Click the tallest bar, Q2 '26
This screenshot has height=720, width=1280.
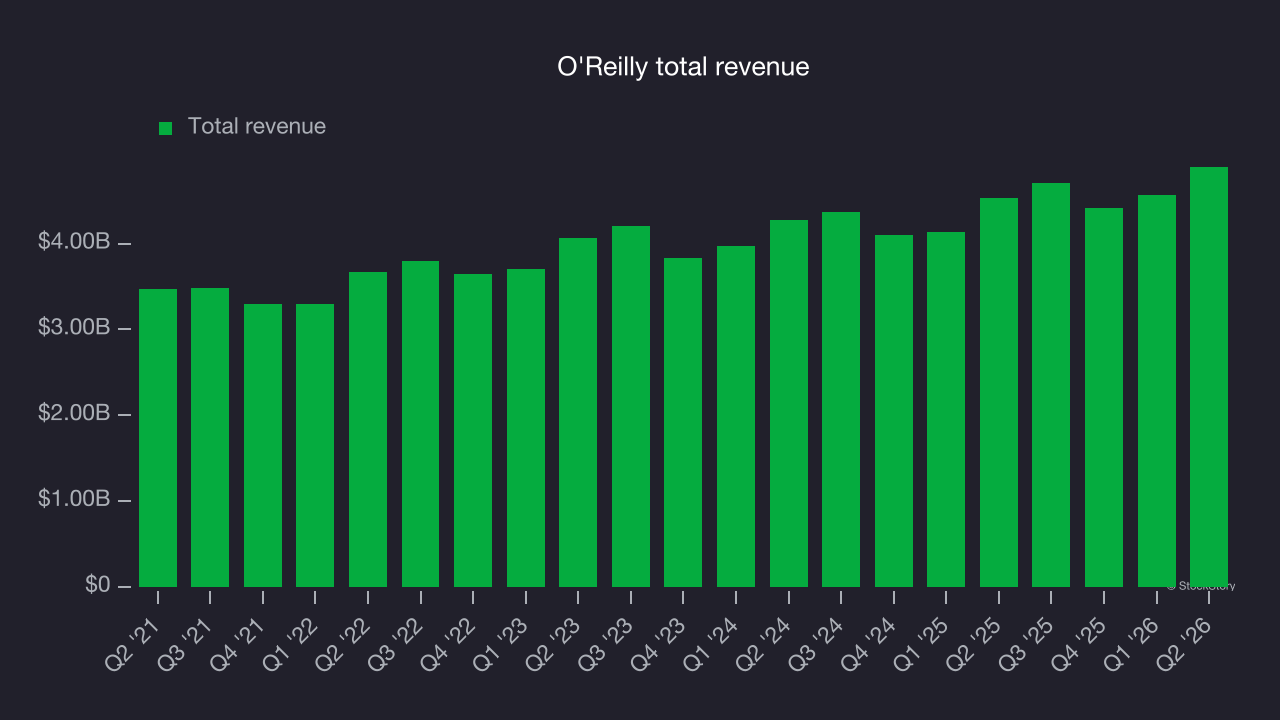(1209, 377)
